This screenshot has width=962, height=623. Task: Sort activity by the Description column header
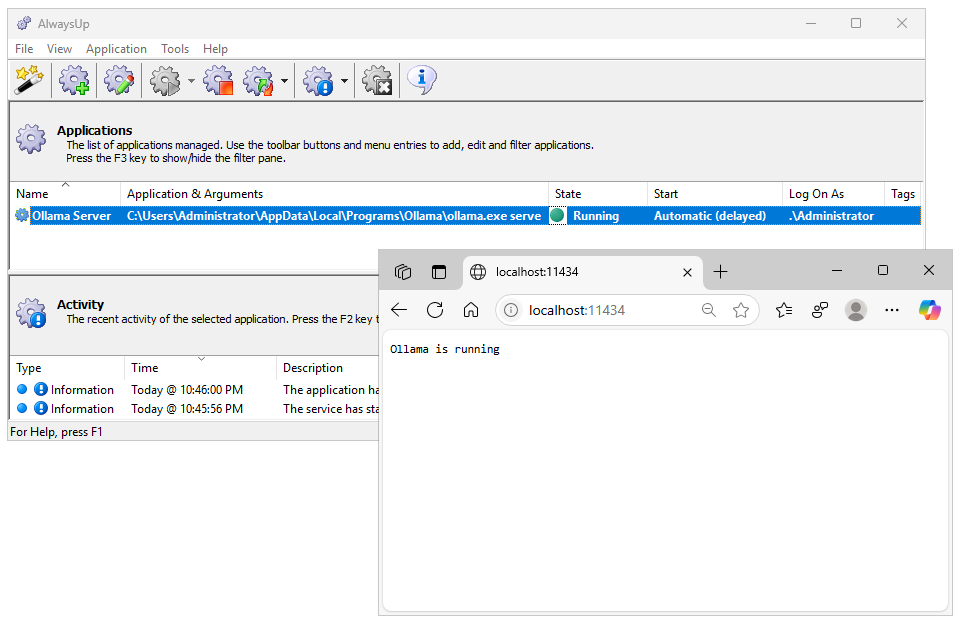[x=328, y=368]
